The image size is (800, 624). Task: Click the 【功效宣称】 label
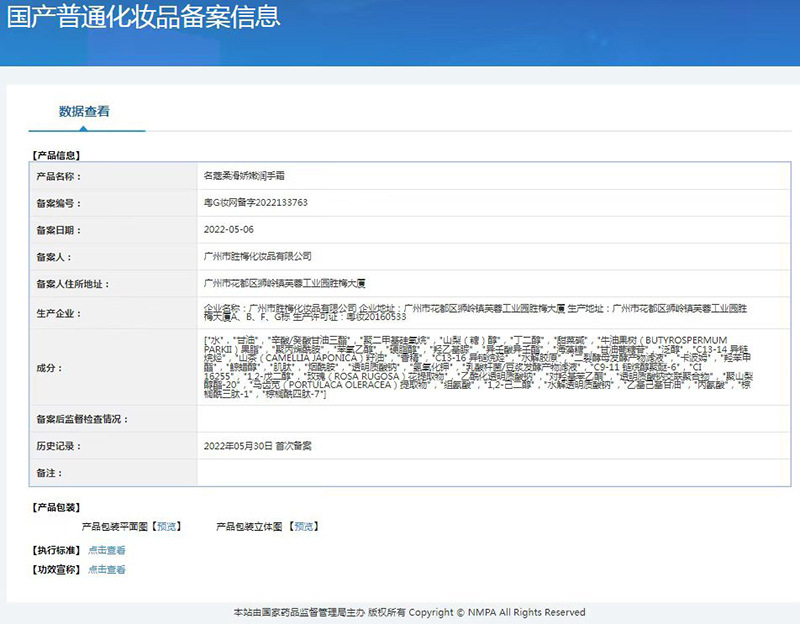56,569
